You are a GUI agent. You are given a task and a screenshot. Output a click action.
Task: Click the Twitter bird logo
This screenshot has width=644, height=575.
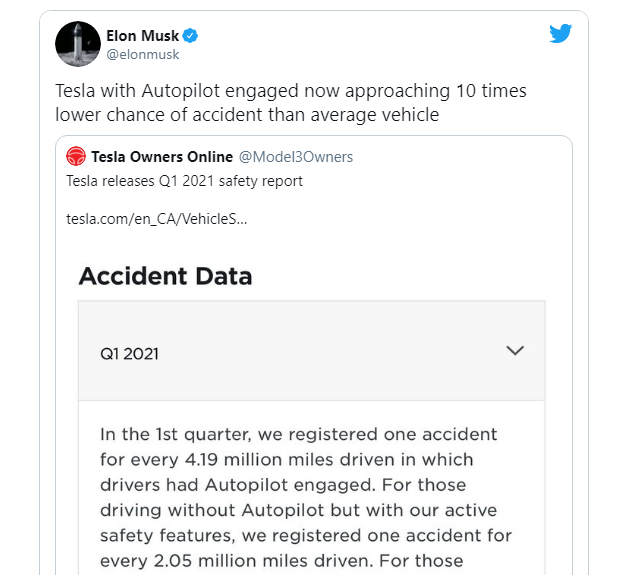[561, 35]
